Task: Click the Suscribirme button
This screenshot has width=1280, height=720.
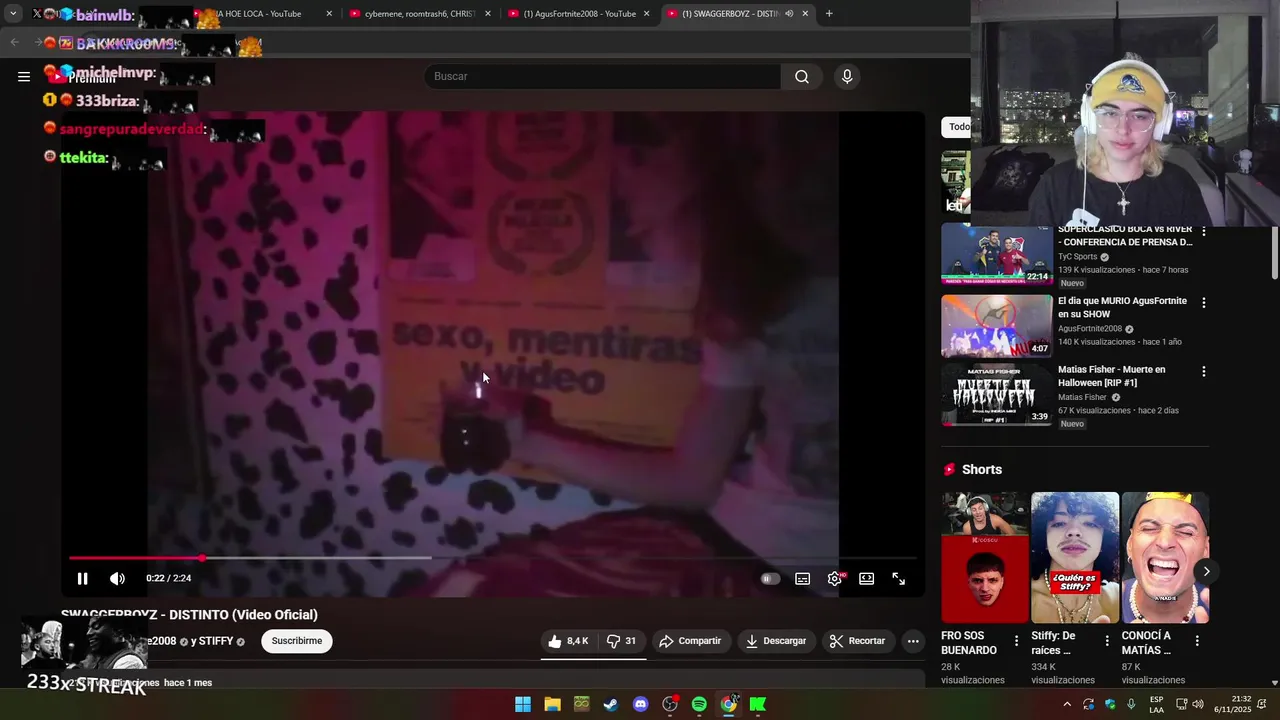Action: click(297, 641)
